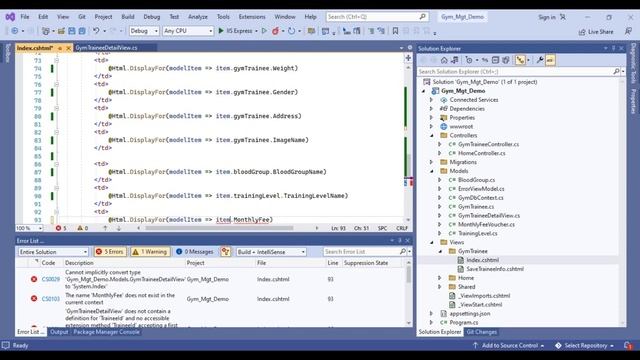Click the Start Without Debugging outline arrow

tap(264, 31)
